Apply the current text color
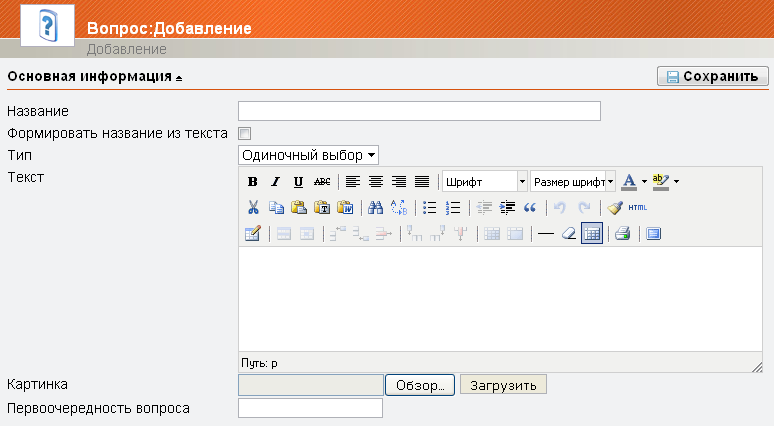This screenshot has width=774, height=426. point(629,182)
